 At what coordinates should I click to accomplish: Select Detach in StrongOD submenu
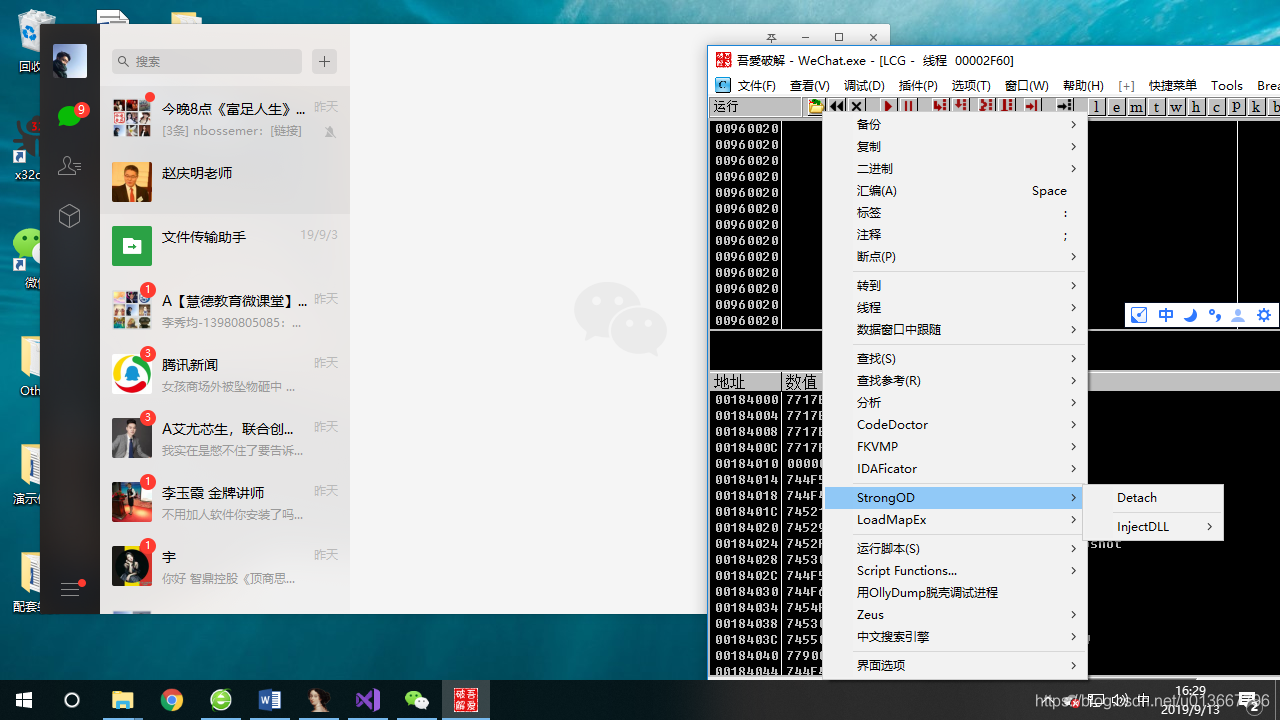(1153, 498)
